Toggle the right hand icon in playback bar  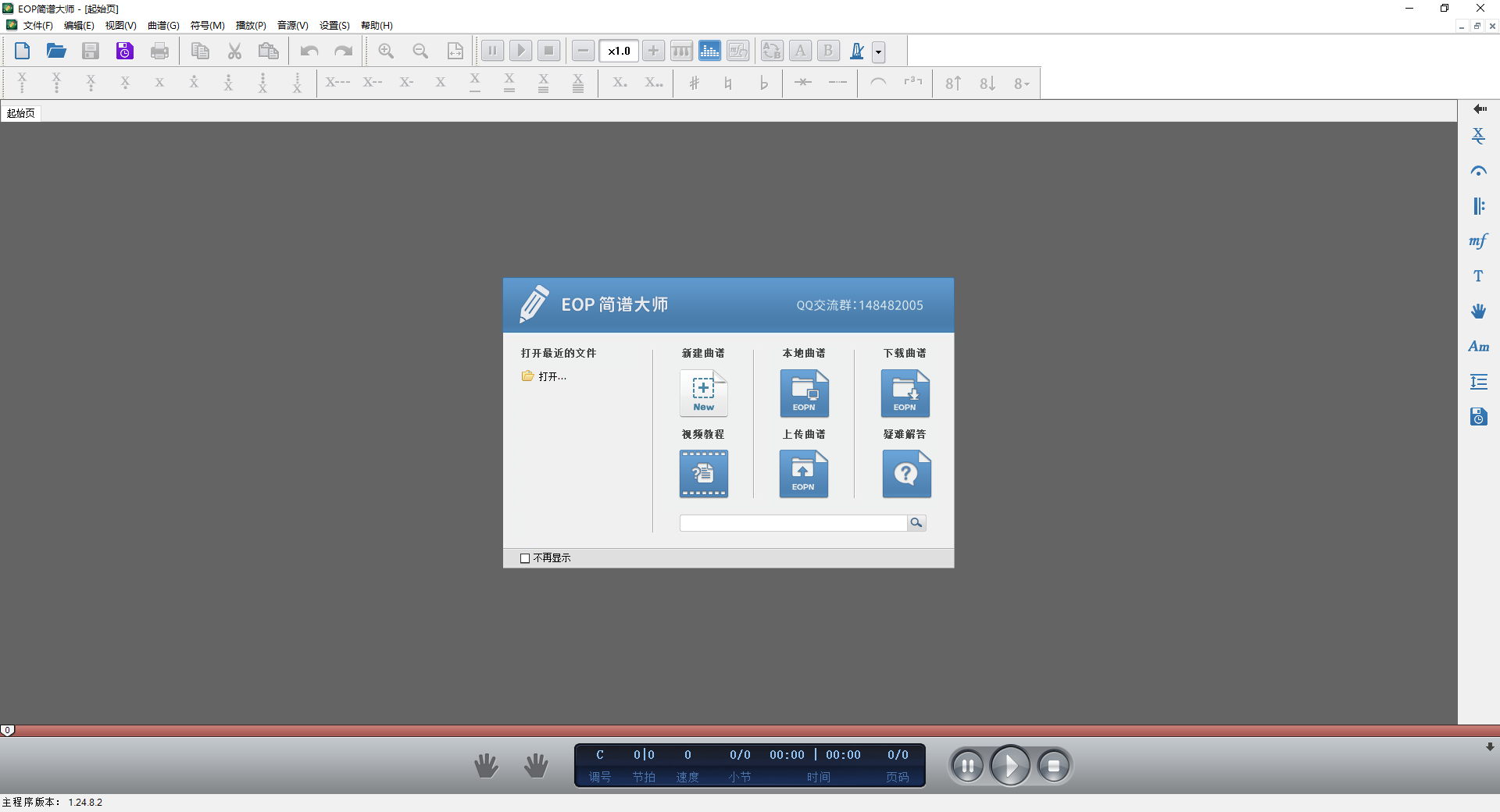coord(536,766)
